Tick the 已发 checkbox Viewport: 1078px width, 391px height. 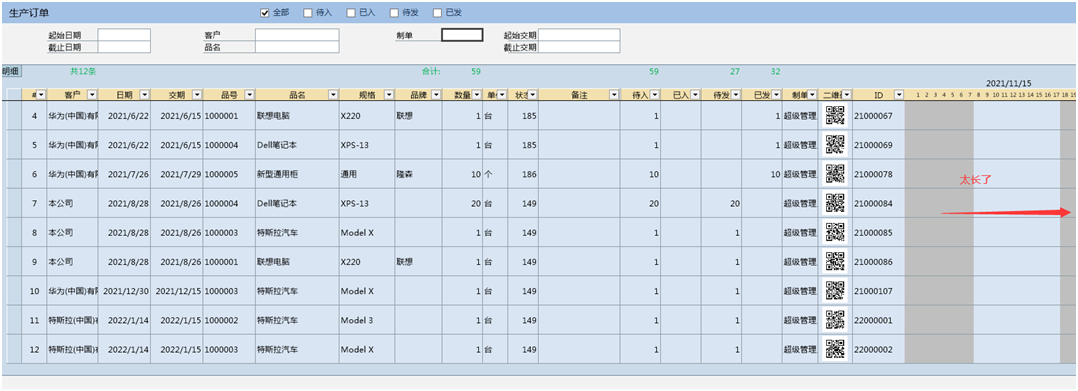(437, 12)
